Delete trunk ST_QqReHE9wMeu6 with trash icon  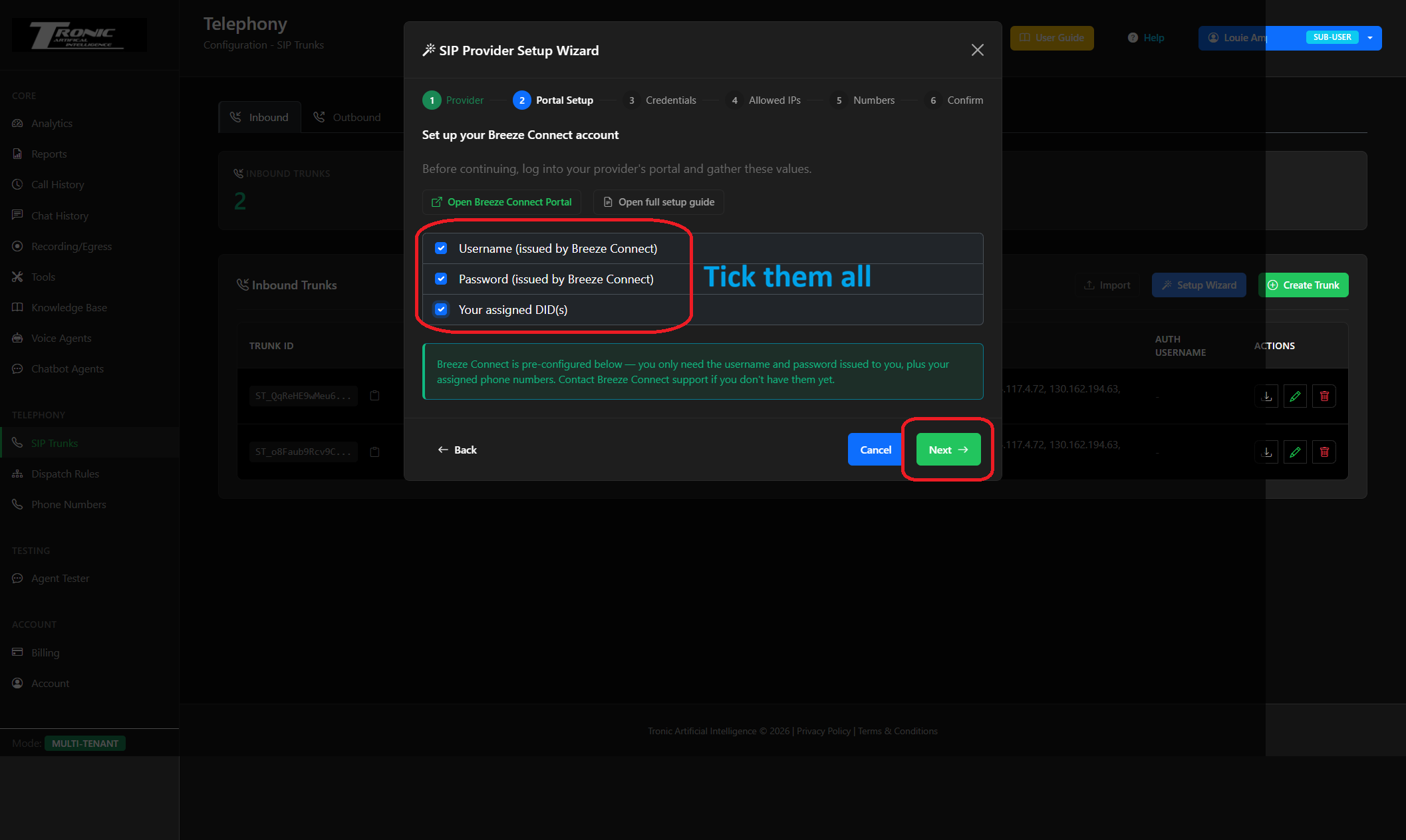1324,396
